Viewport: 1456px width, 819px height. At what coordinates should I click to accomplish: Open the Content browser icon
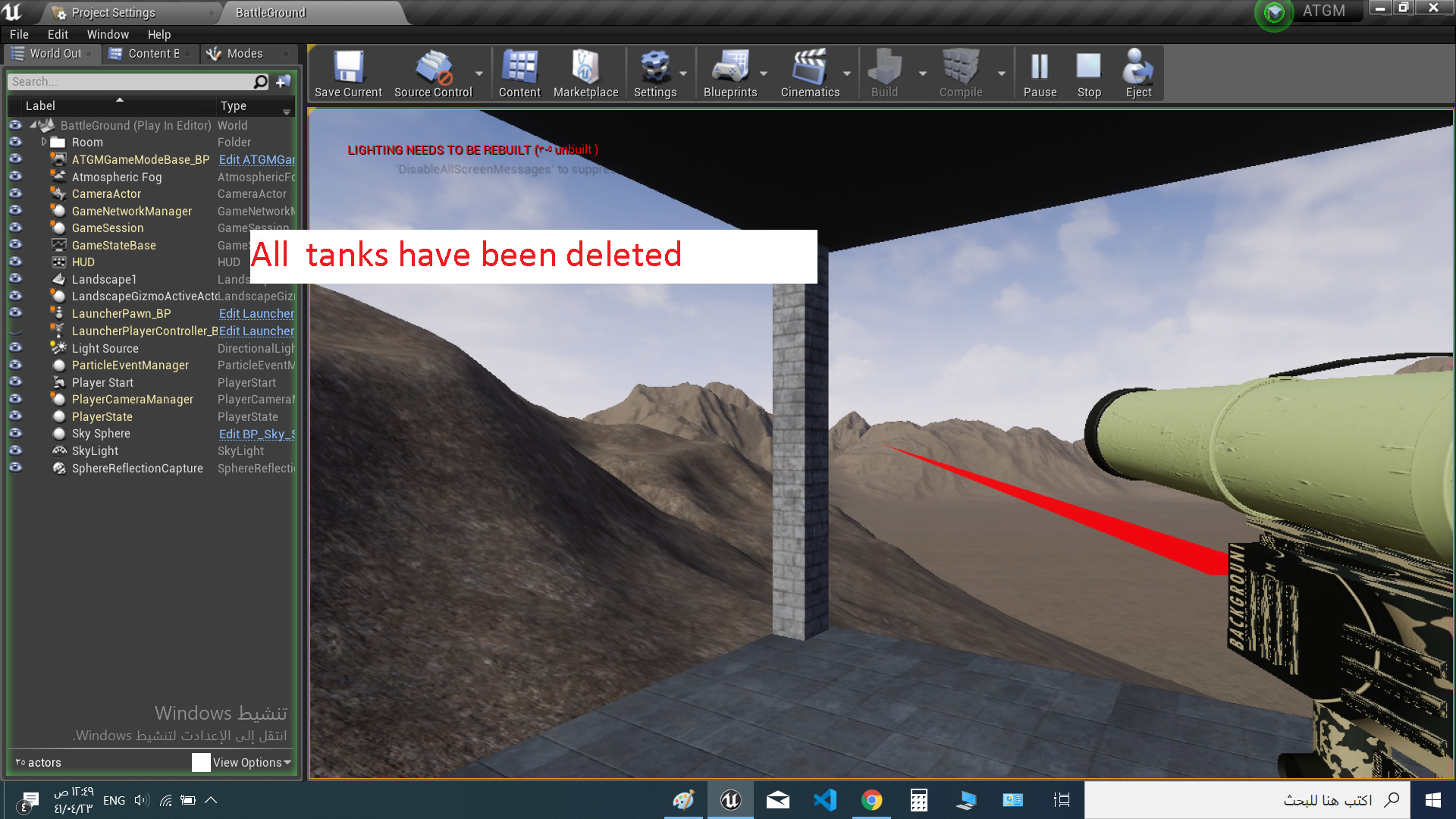coord(519,68)
